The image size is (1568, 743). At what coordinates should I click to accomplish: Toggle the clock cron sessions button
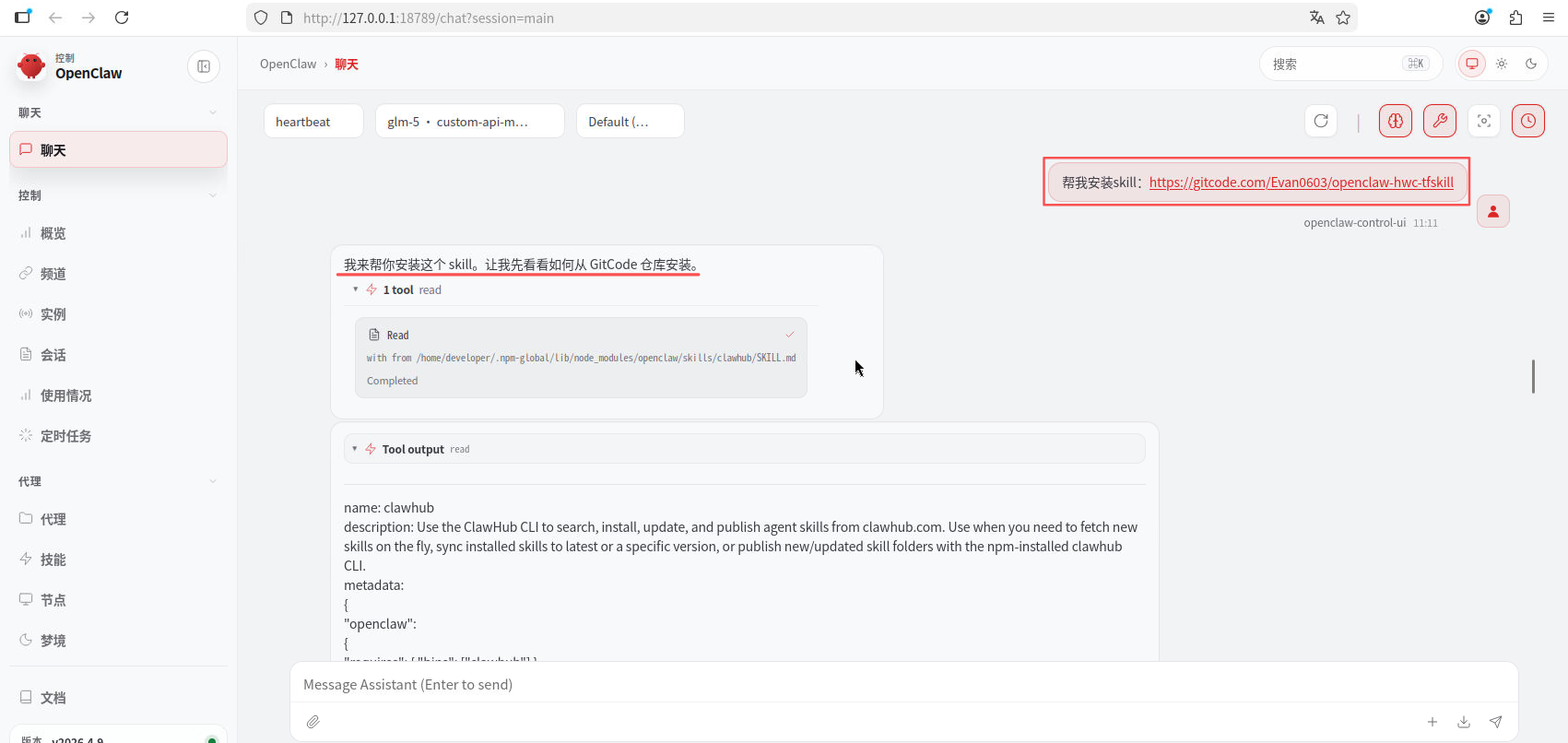pos(1528,121)
